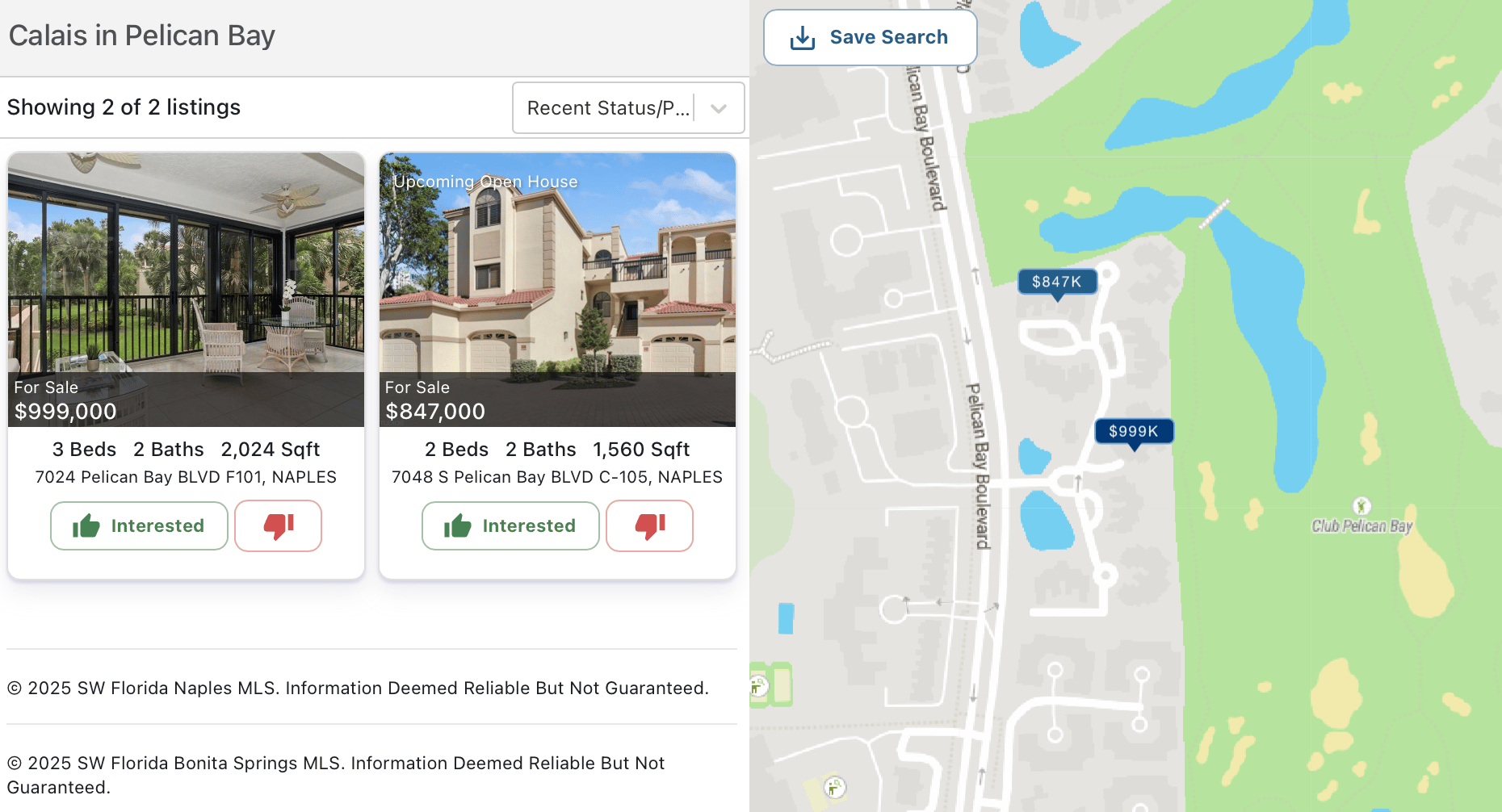Select the $847K map price marker
This screenshot has width=1502, height=812.
1057,283
